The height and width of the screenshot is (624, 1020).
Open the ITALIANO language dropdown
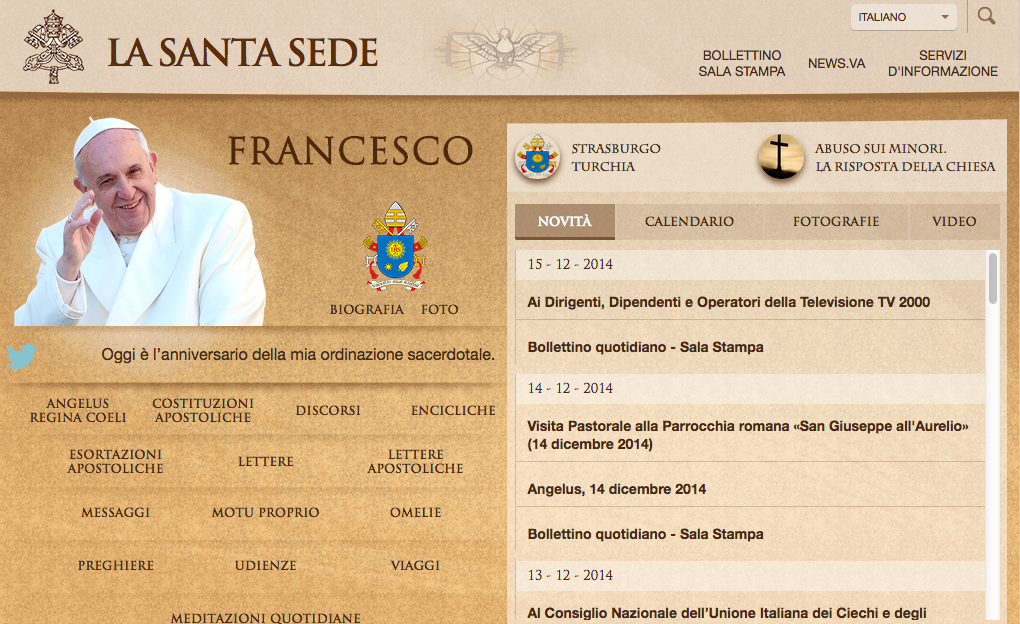(904, 17)
